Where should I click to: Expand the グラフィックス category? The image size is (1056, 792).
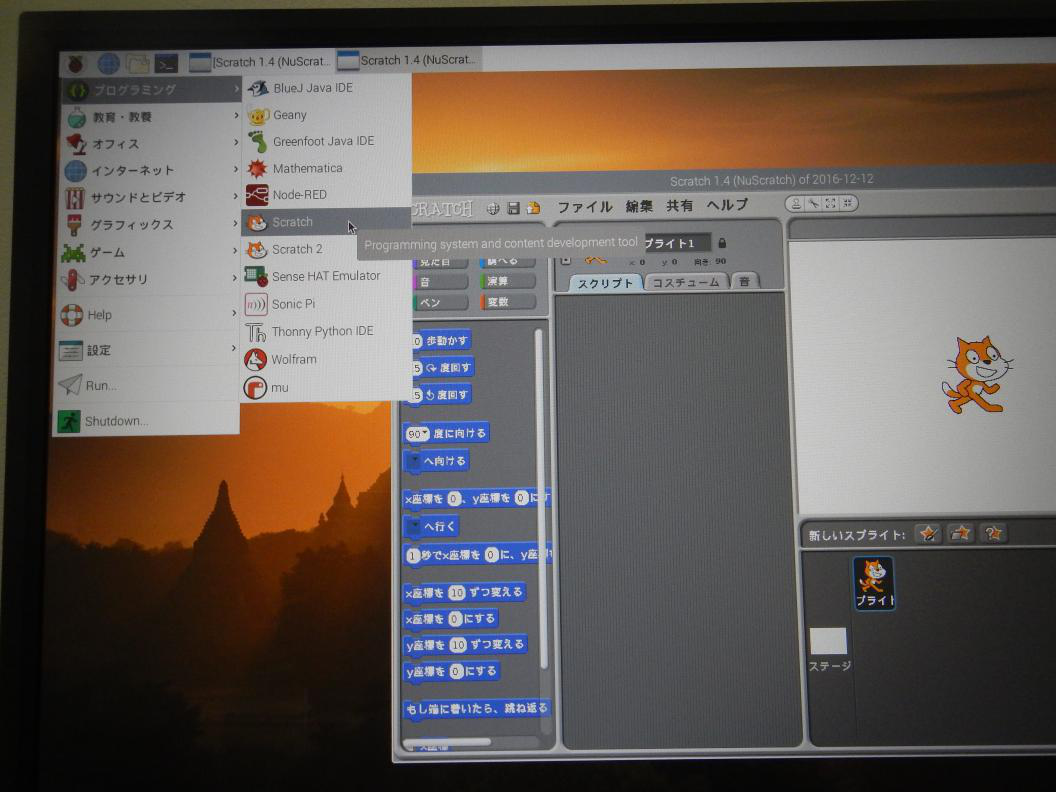click(x=152, y=224)
